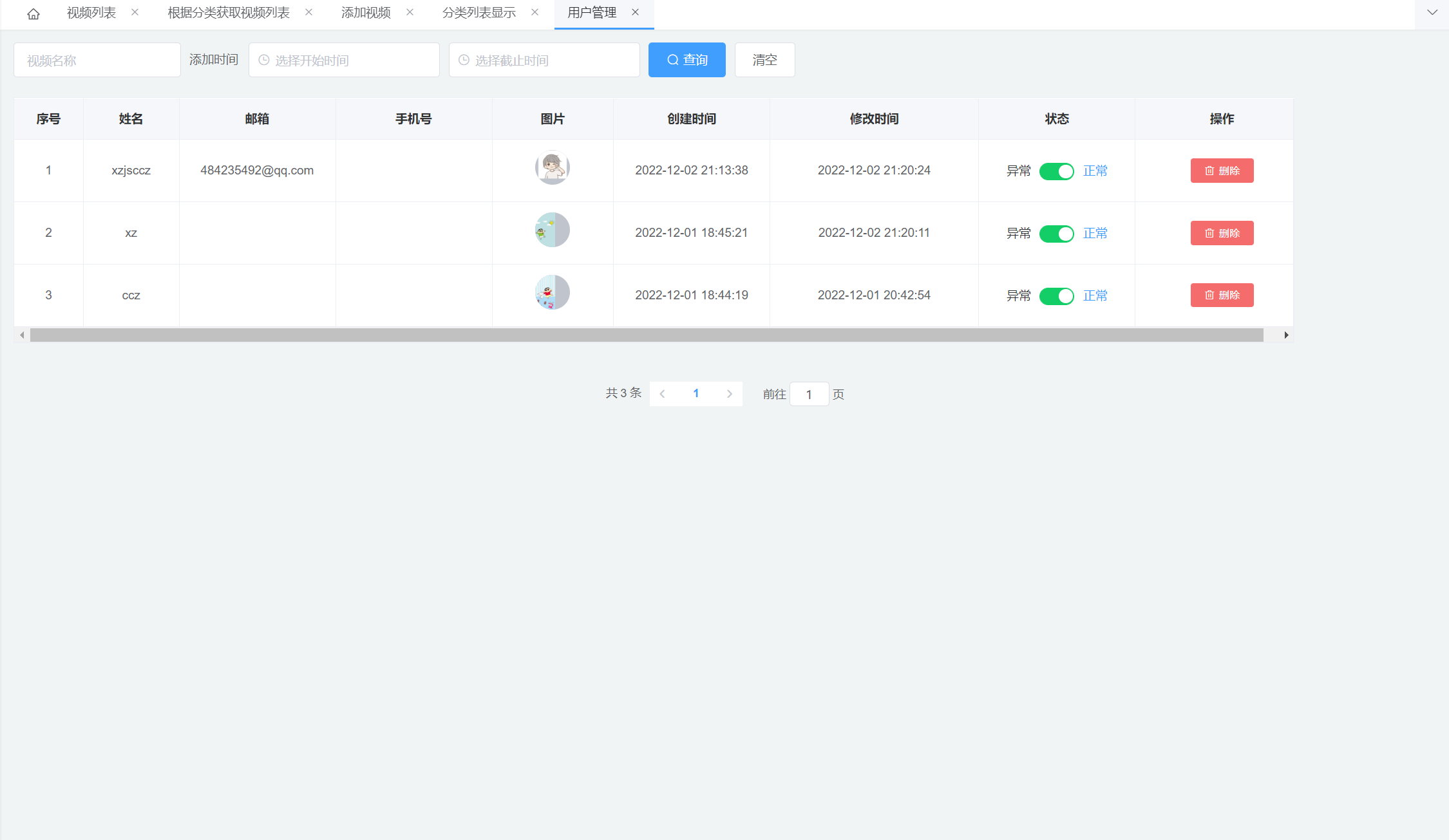Close the 分类列表显示 tab
The image size is (1449, 840).
pyautogui.click(x=535, y=12)
